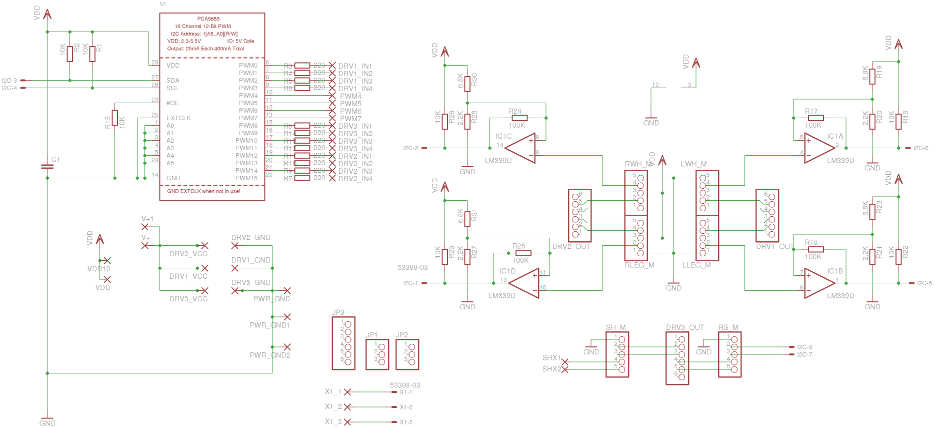Select the PWM4 output net label
This screenshot has height=428, width=935.
tap(350, 96)
